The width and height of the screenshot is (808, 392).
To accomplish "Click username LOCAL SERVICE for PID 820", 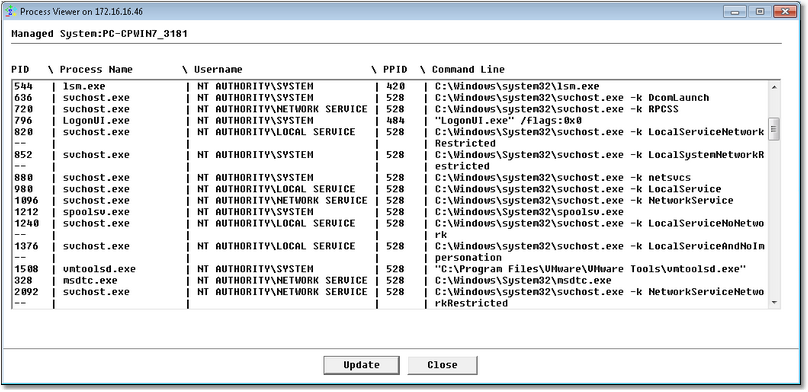I will [276, 132].
